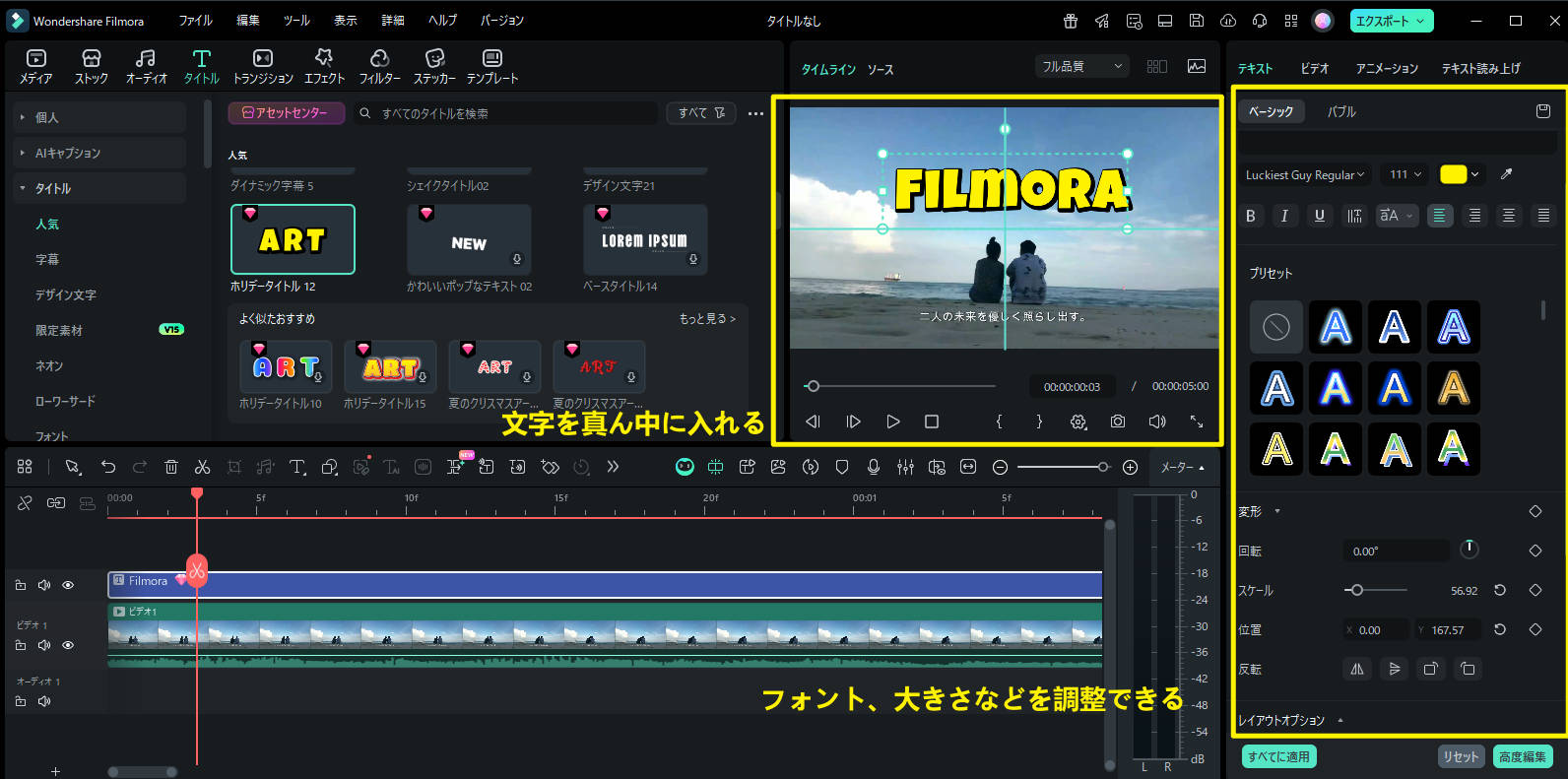Toggle visibility of ビデオ1 video track

click(68, 646)
